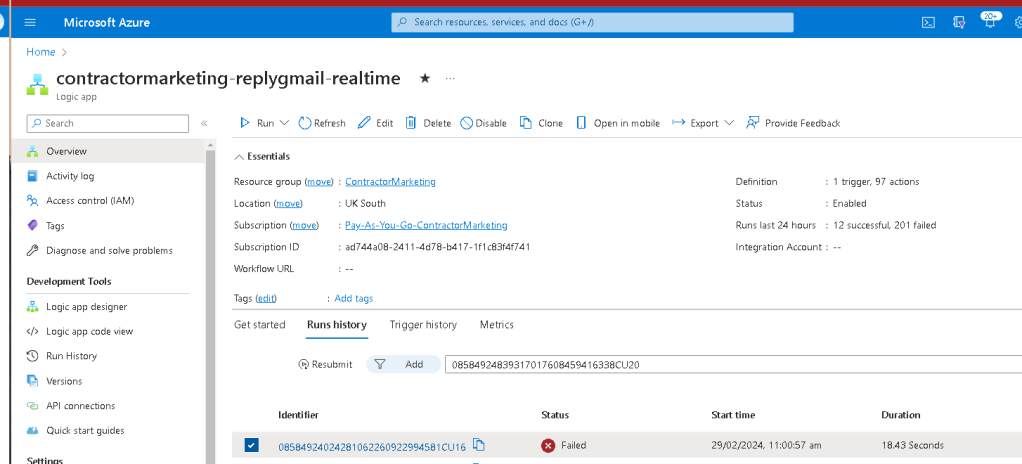Go to Home breadcrumb
This screenshot has width=1022, height=464.
40,52
